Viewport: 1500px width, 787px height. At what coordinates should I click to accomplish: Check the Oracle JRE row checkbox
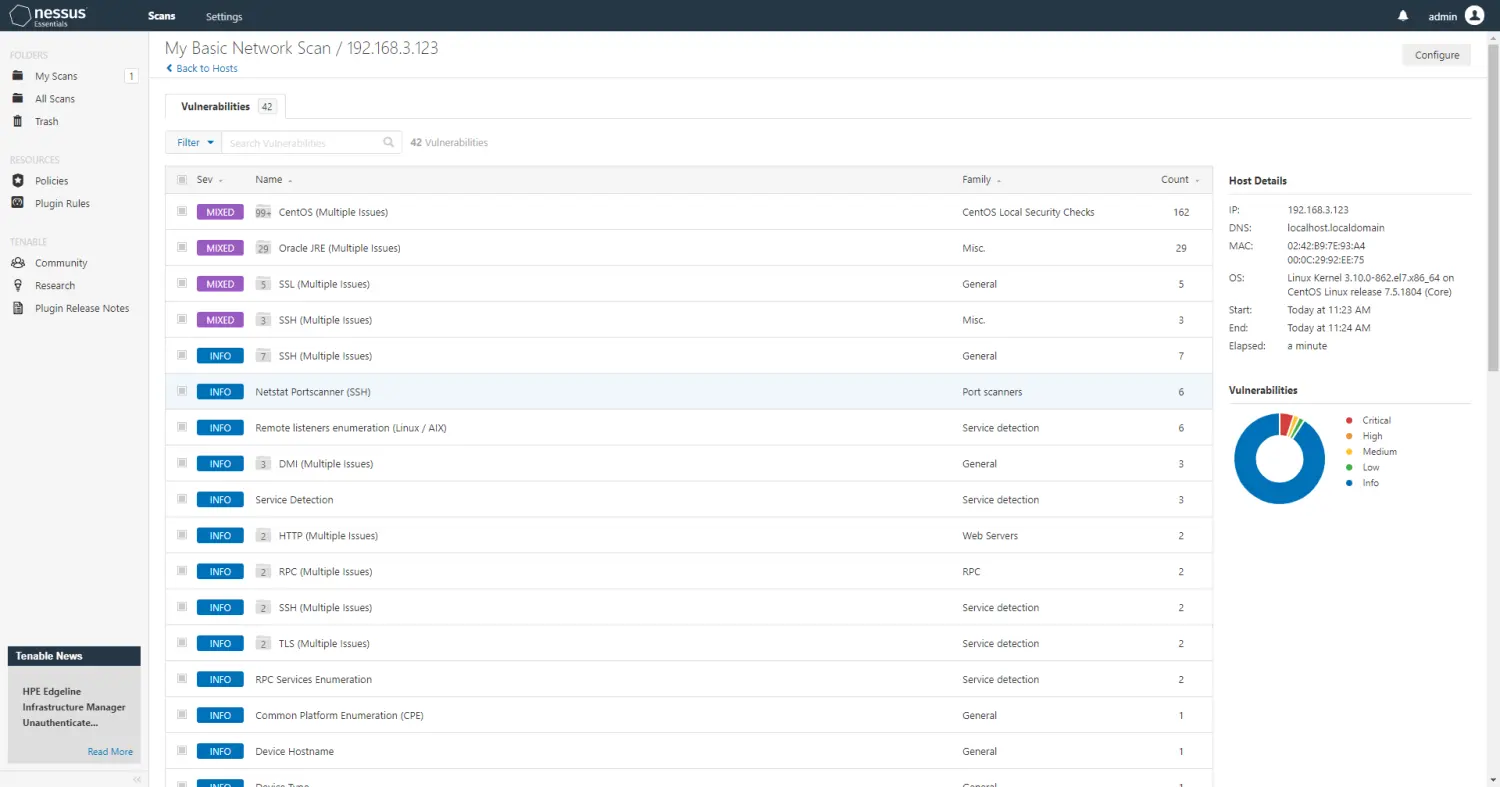point(182,248)
